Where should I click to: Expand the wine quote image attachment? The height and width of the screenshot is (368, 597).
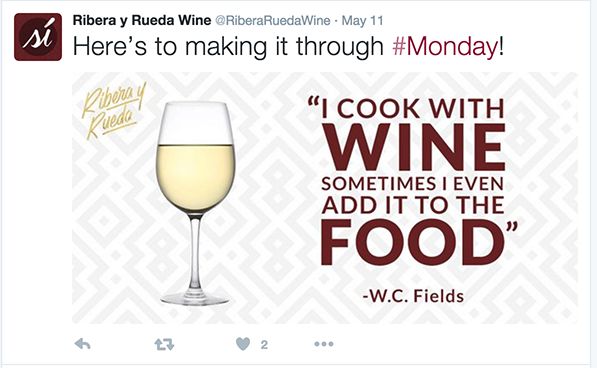click(325, 198)
